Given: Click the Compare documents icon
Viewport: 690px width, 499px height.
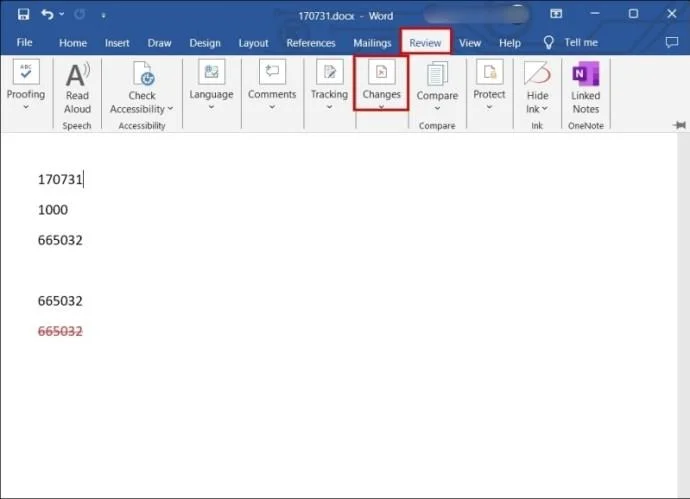Looking at the screenshot, I should coord(437,73).
